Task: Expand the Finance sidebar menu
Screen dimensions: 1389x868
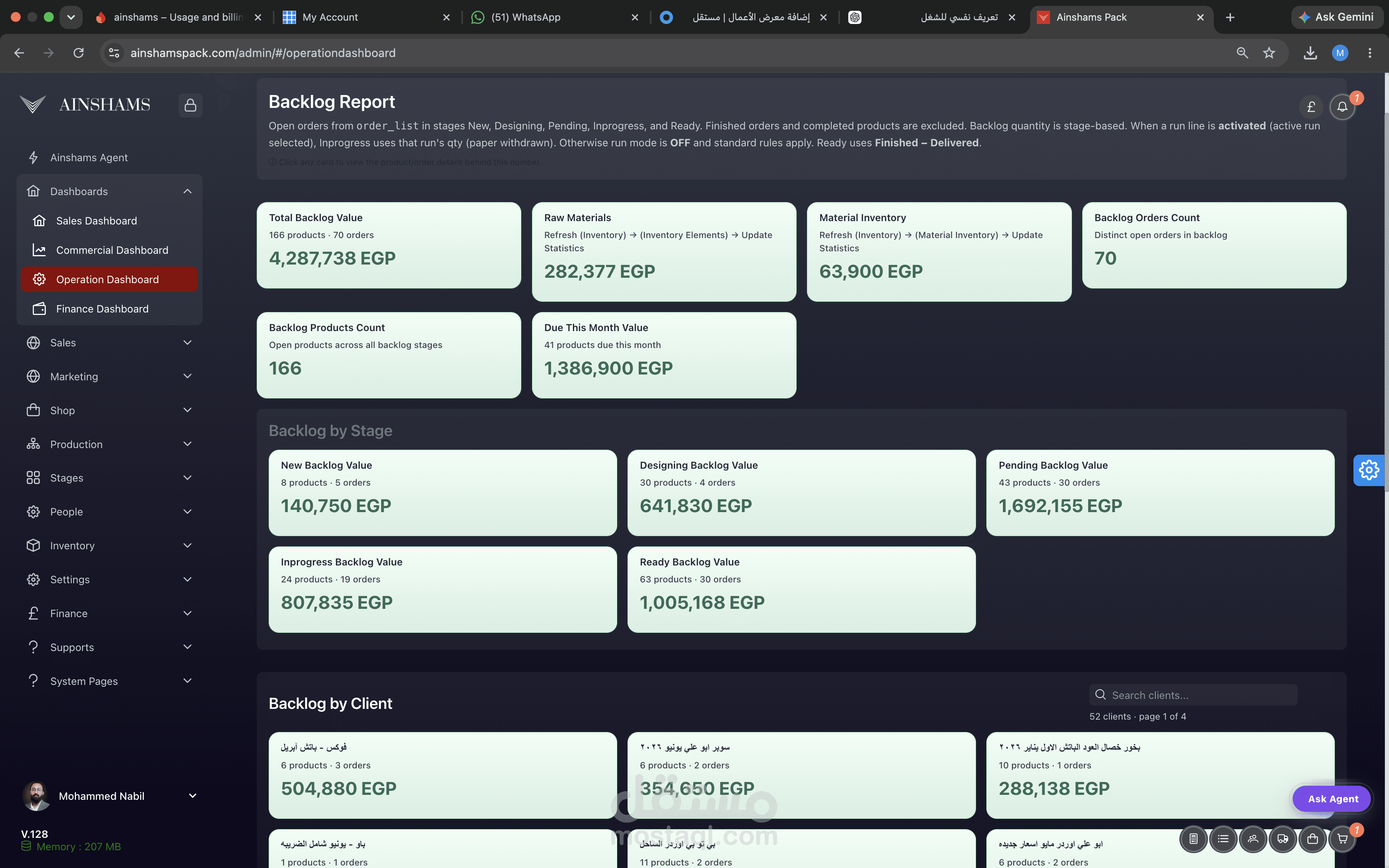Action: click(x=110, y=613)
